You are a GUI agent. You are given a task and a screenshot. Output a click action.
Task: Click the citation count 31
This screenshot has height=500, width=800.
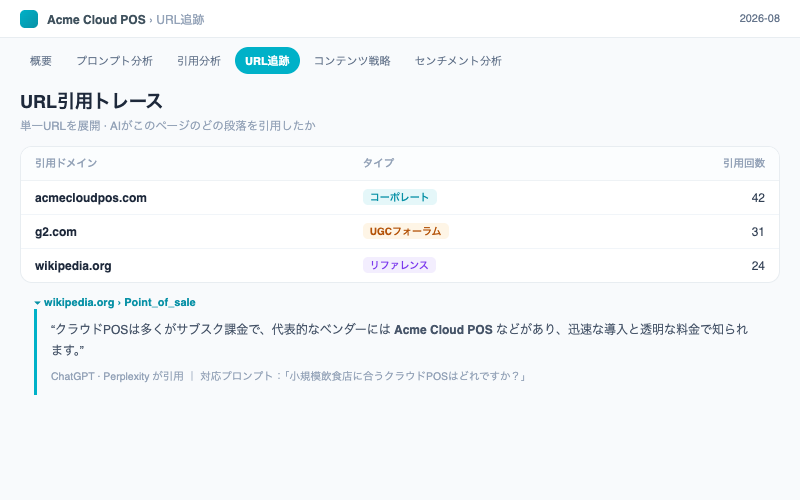coord(758,232)
